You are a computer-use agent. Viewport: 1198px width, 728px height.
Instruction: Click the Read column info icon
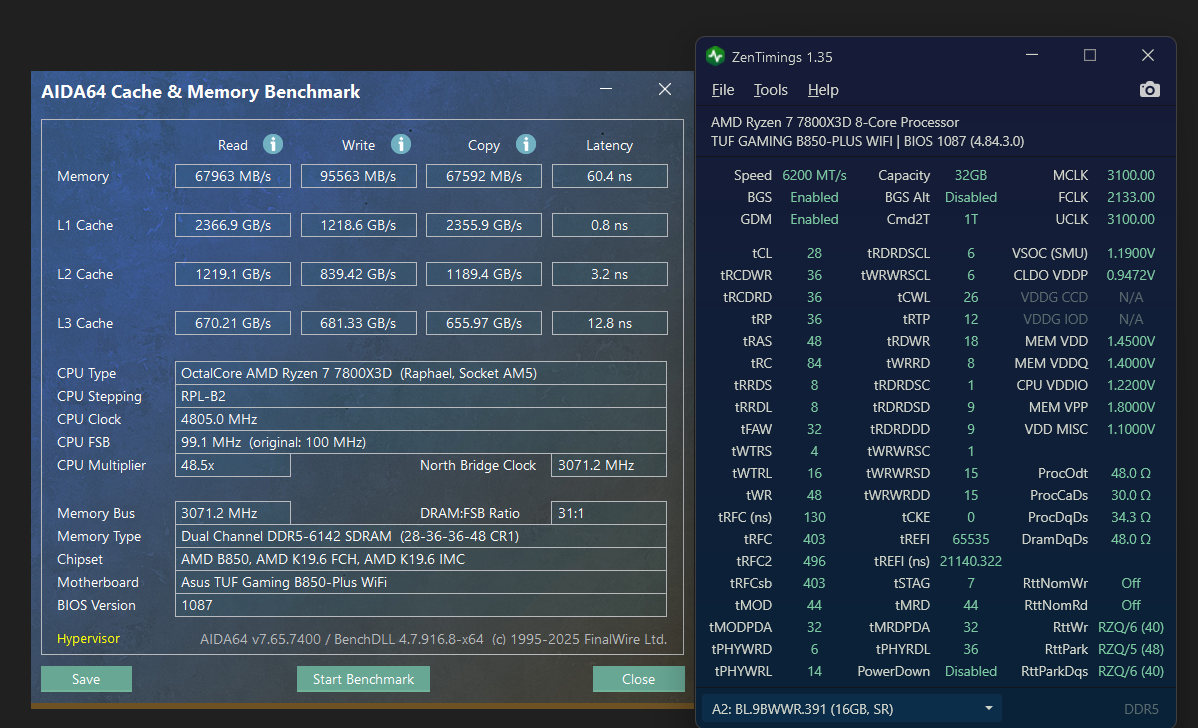coord(273,144)
